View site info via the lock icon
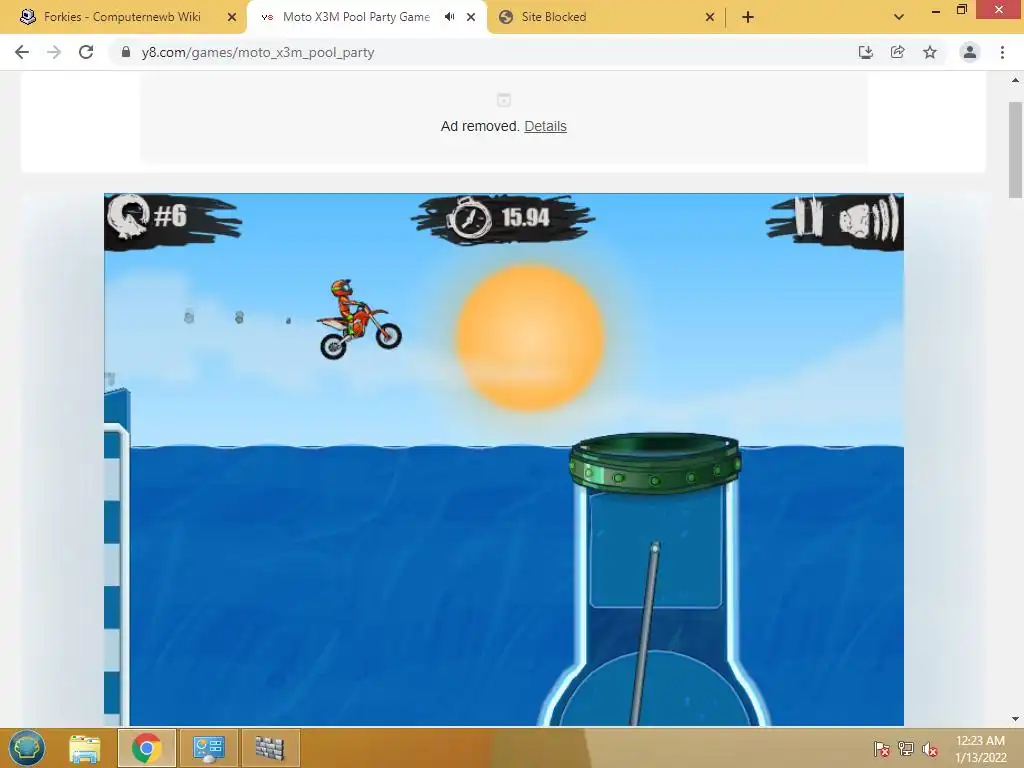 (126, 52)
